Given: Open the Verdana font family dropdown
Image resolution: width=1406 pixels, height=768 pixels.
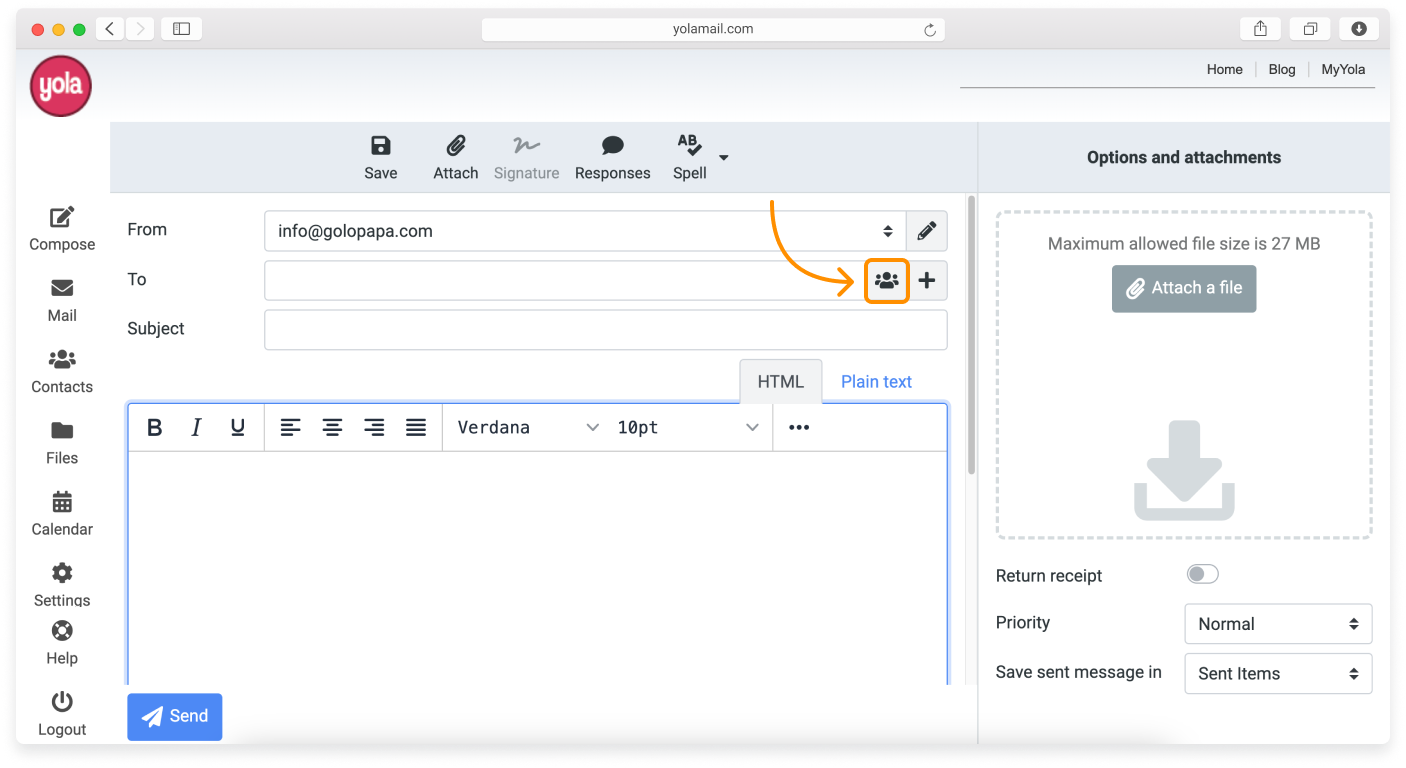Looking at the screenshot, I should (527, 428).
